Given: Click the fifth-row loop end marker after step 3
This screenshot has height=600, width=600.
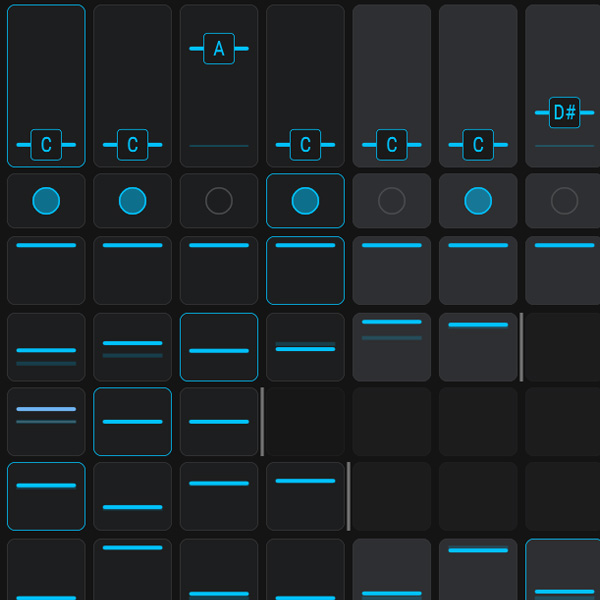Looking at the screenshot, I should tap(262, 421).
